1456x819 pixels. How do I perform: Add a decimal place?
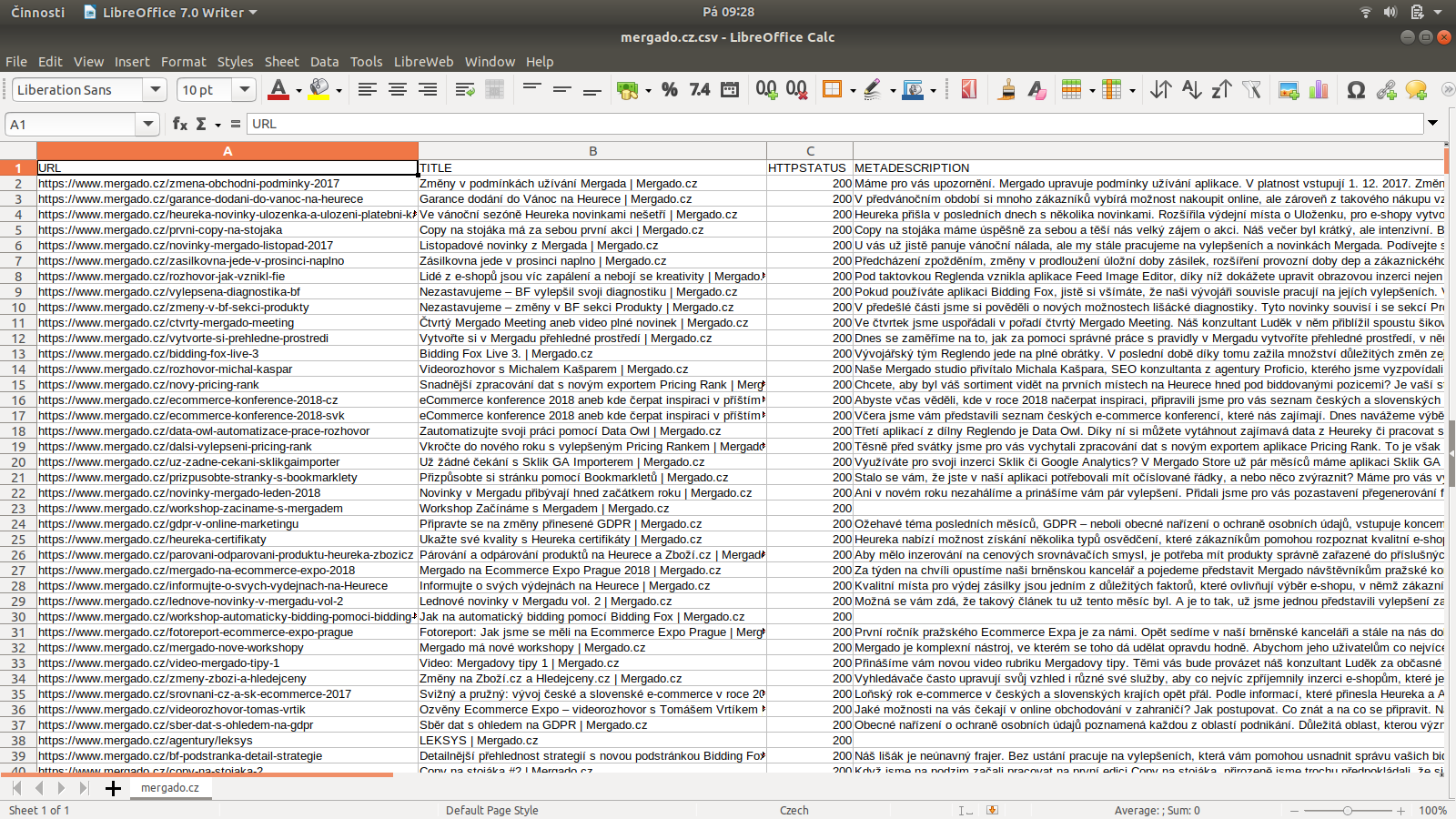click(x=766, y=90)
